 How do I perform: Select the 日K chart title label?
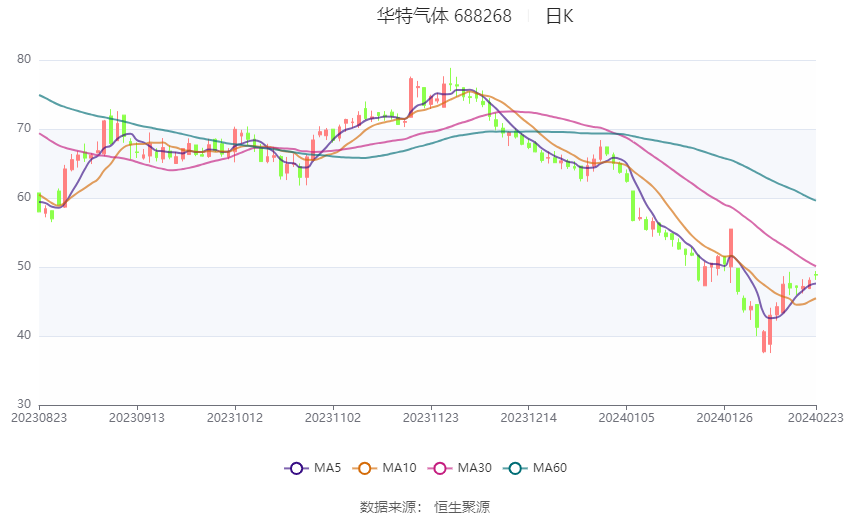559,16
